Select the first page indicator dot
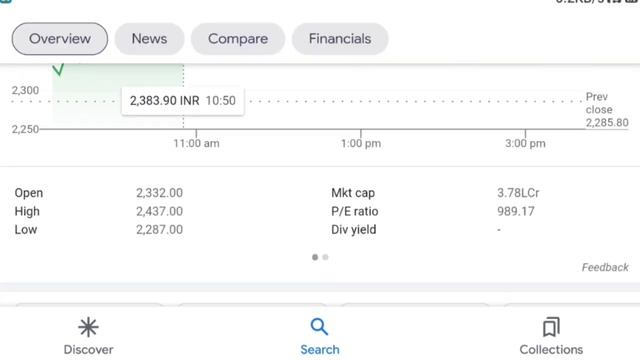Screen dimensions: 640x360 click(315, 257)
